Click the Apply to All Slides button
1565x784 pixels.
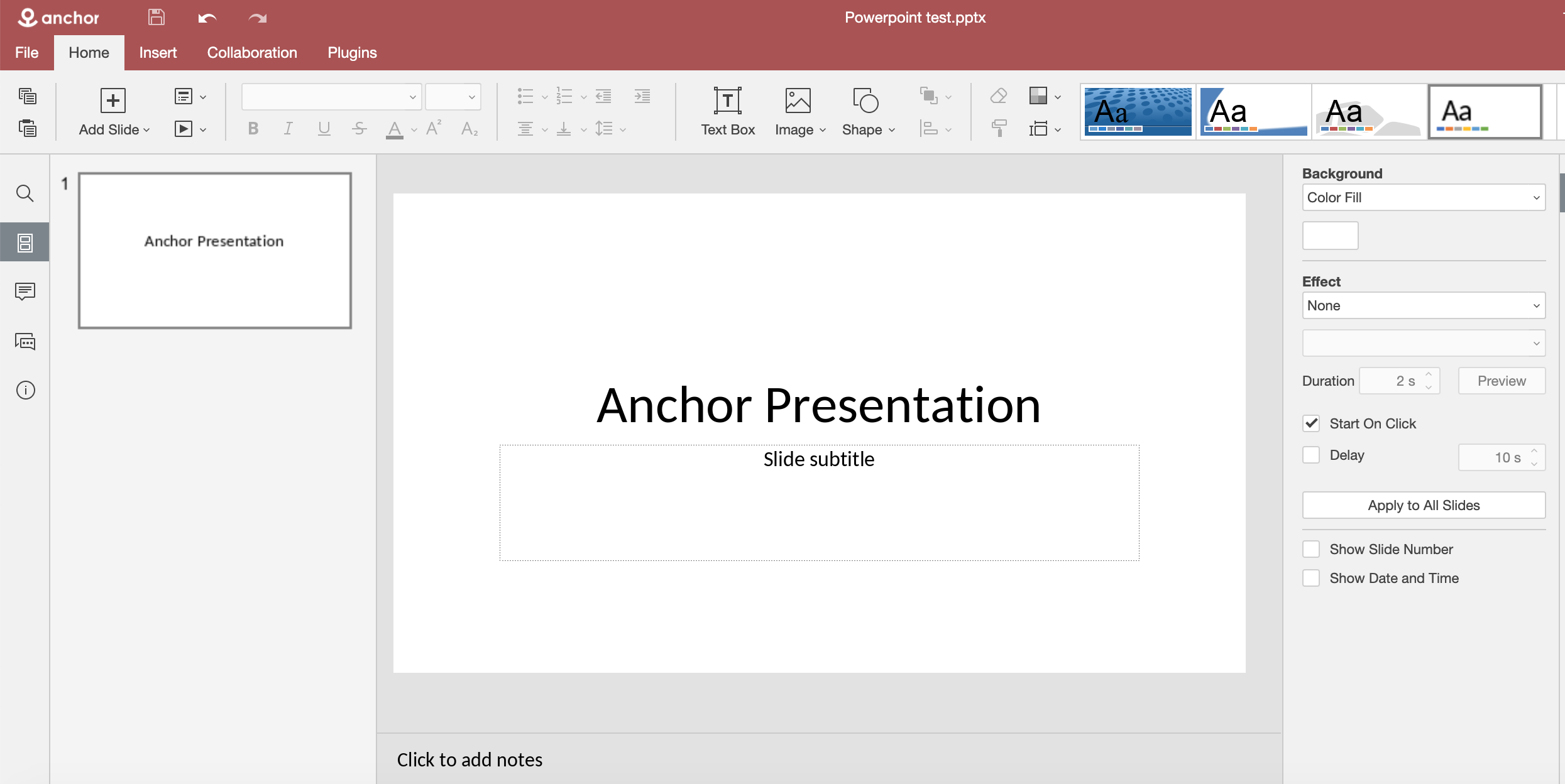pos(1423,505)
